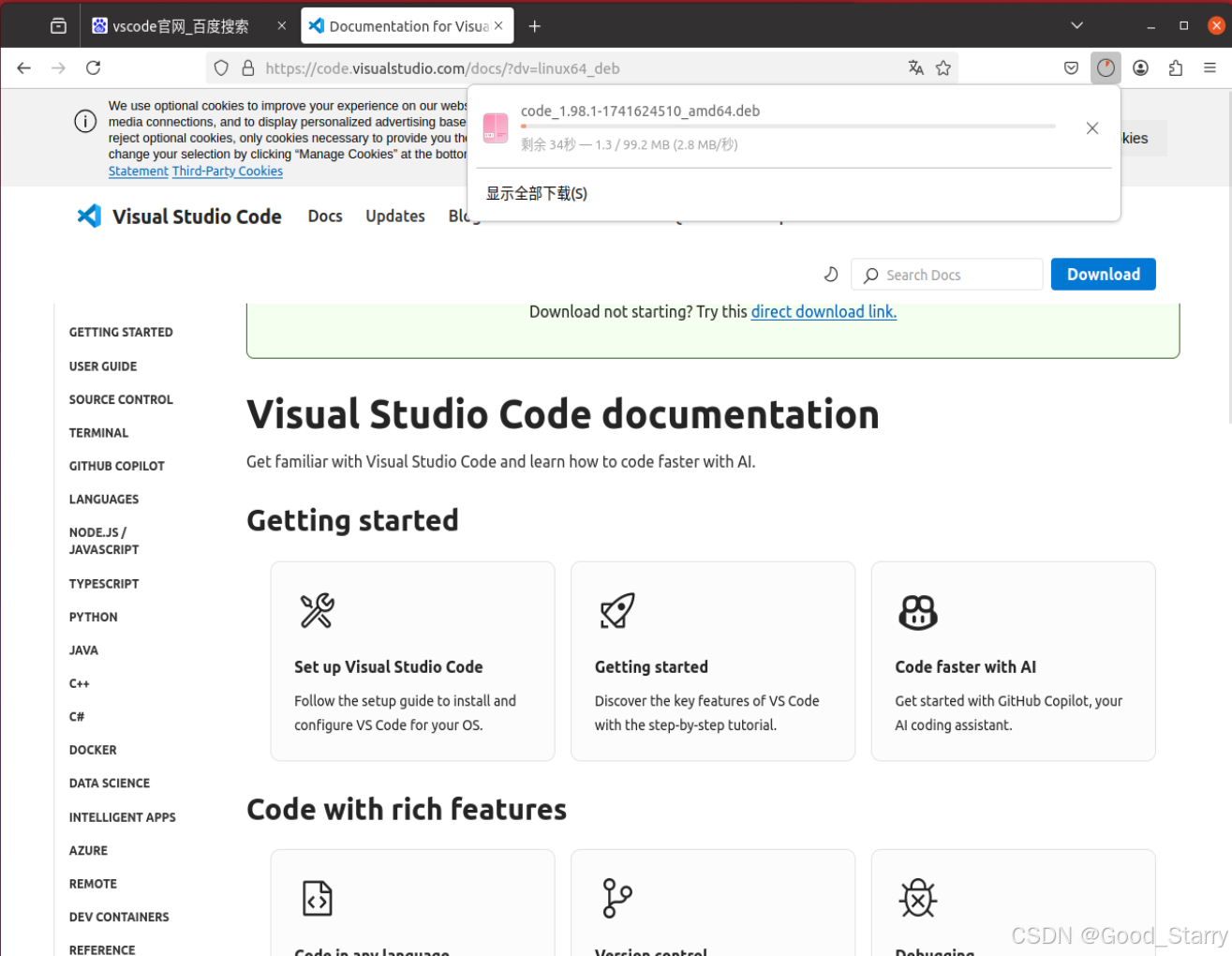This screenshot has width=1232, height=956.
Task: Open DATA SCIENCE section in sidebar
Action: click(110, 783)
